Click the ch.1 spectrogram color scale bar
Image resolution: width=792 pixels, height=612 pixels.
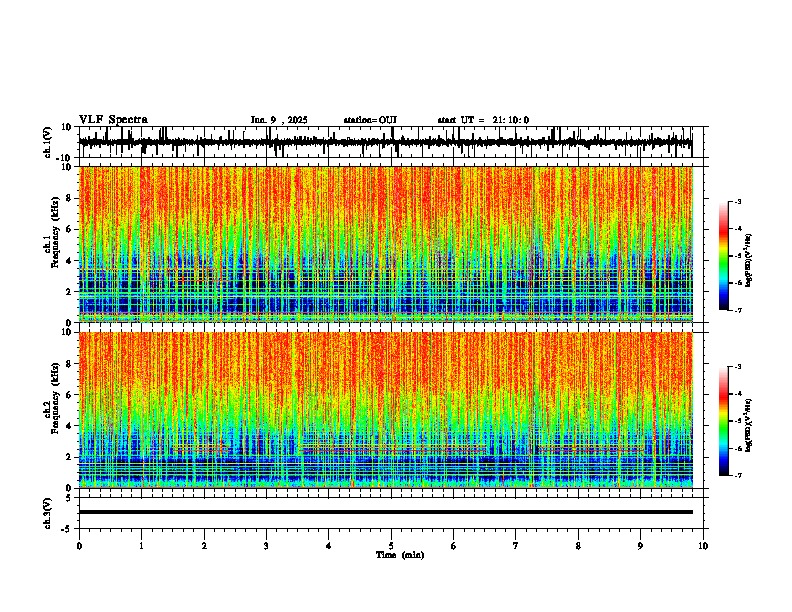723,256
